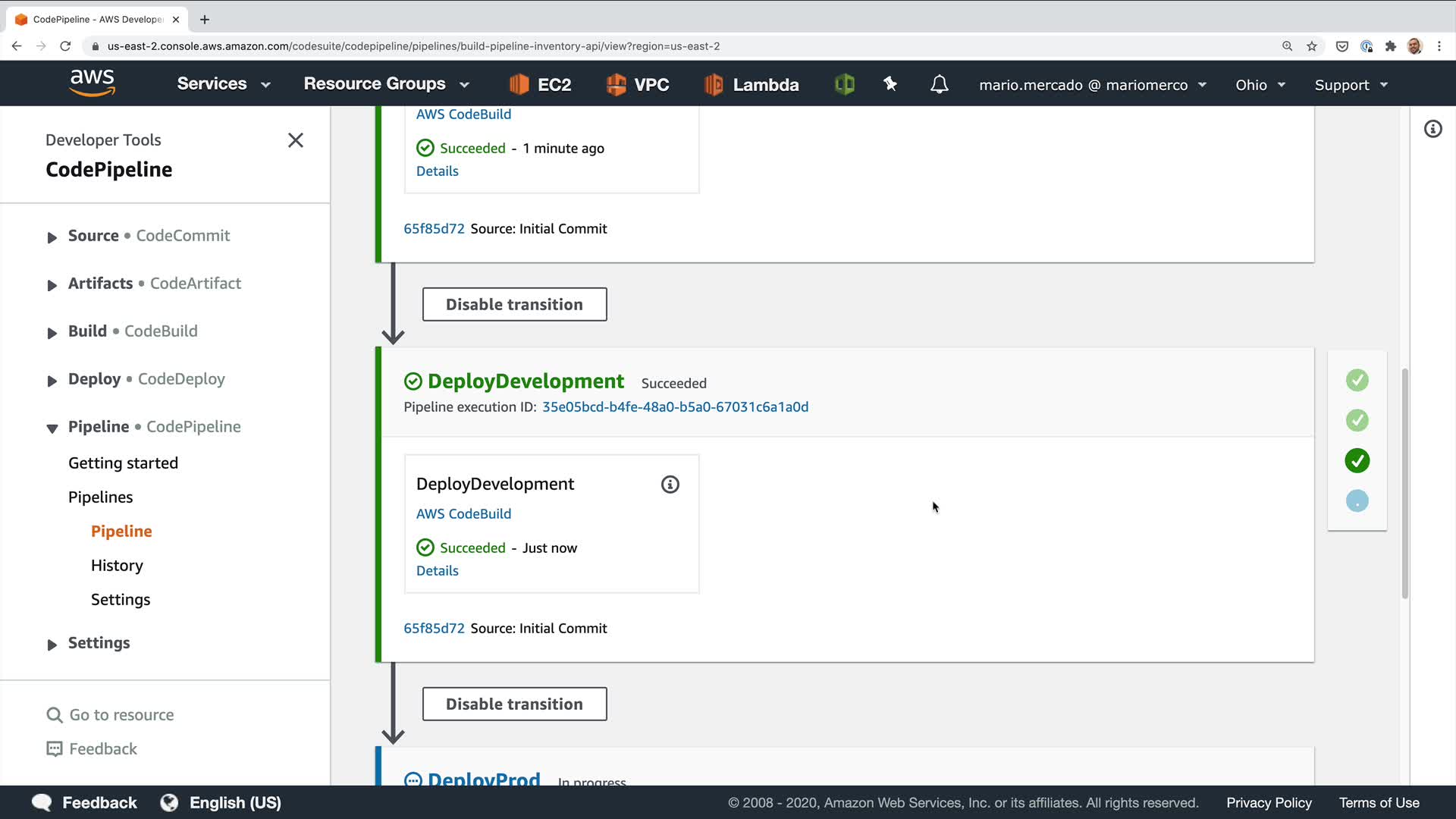Click Disable transition below DeployDevelopment stage
This screenshot has width=1456, height=819.
pos(514,704)
